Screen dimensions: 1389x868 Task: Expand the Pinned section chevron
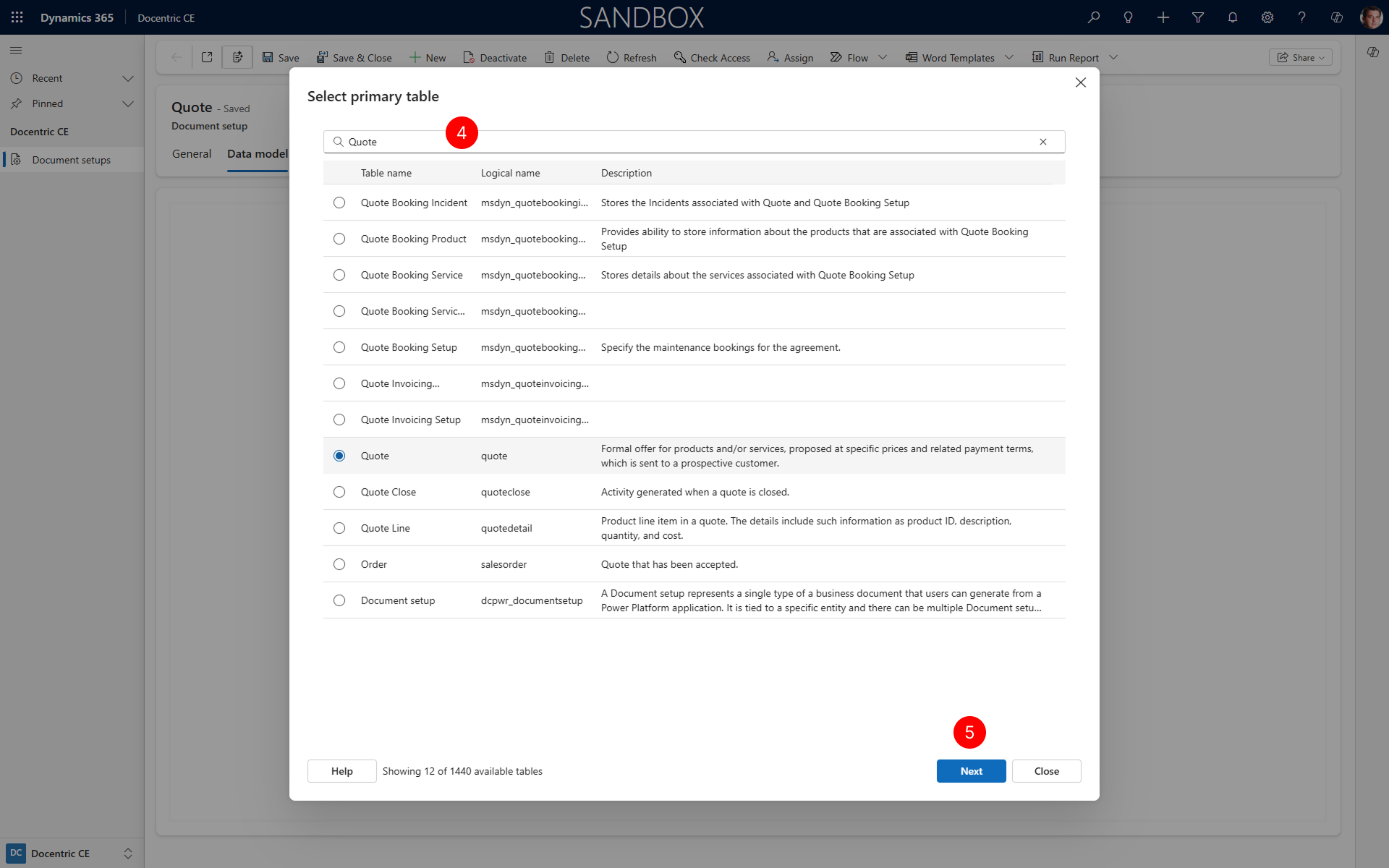[x=128, y=103]
